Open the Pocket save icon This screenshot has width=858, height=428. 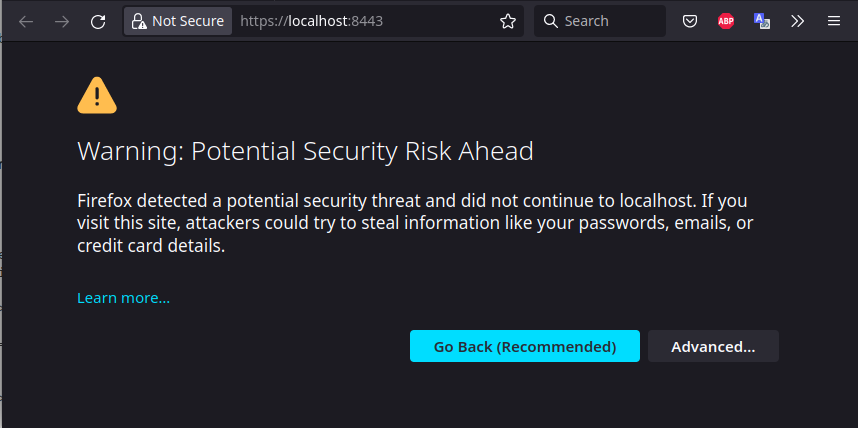coord(690,21)
